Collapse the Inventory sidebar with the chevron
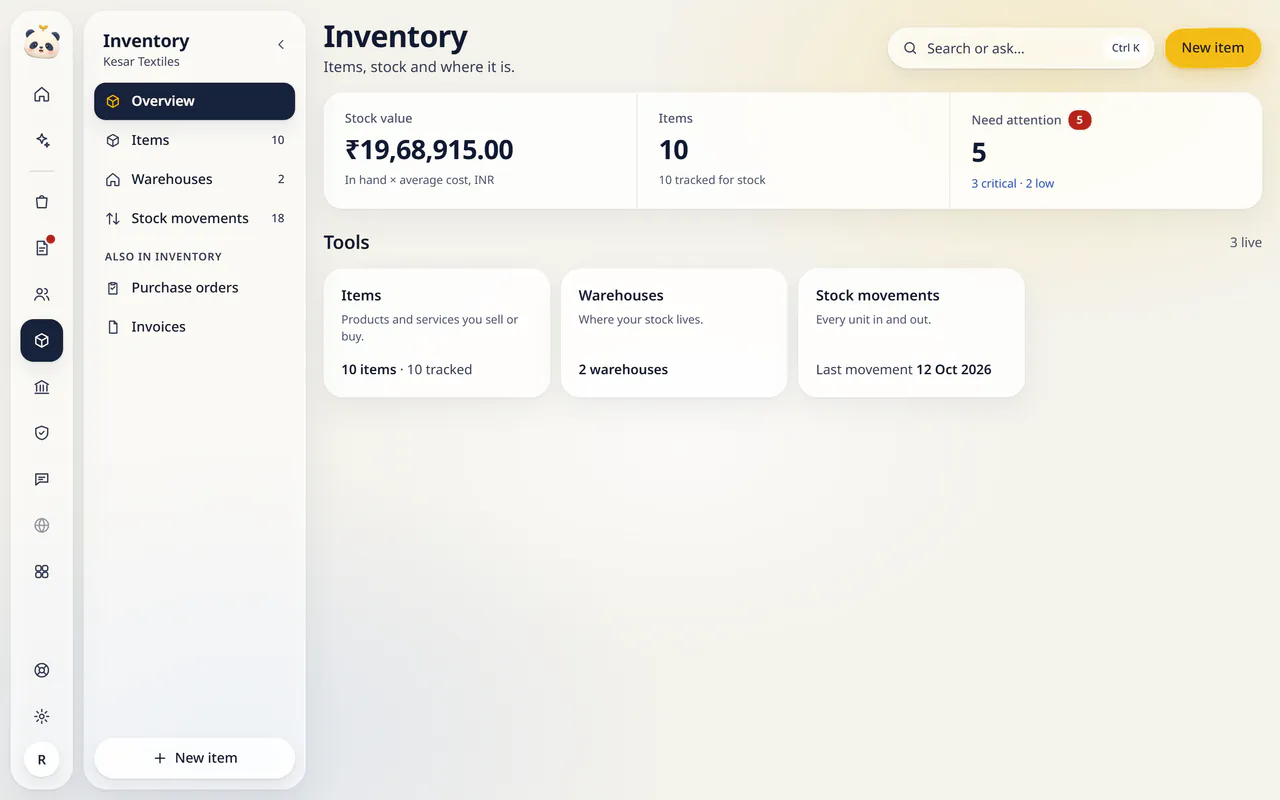 point(281,44)
